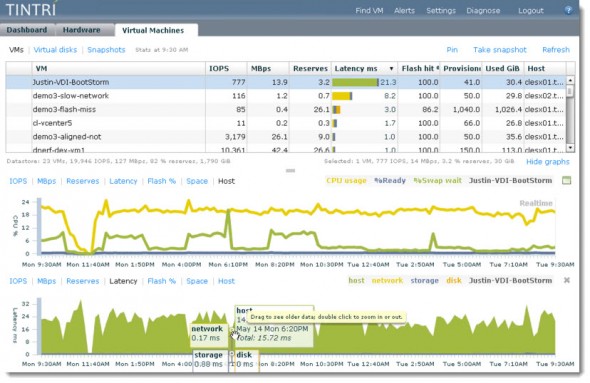Select the Justin-VDI-BootStorm row
590x383 pixels.
pyautogui.click(x=286, y=82)
